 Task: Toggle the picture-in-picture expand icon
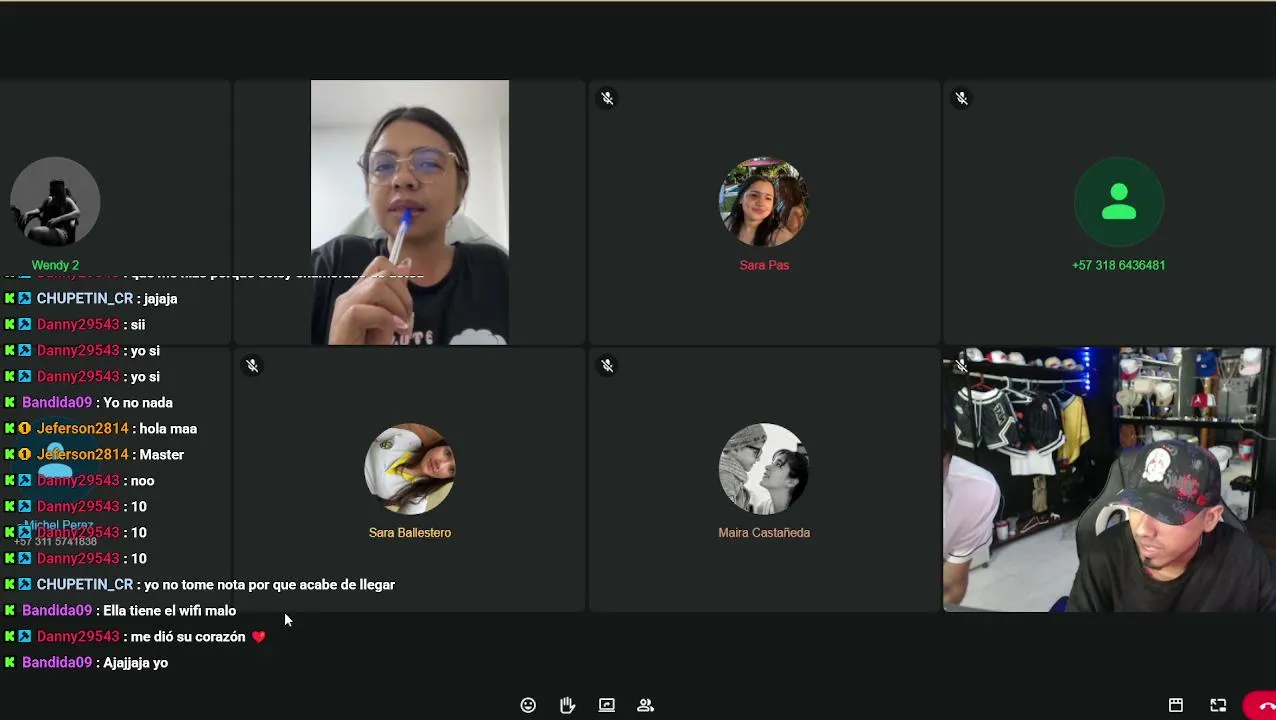[1218, 705]
